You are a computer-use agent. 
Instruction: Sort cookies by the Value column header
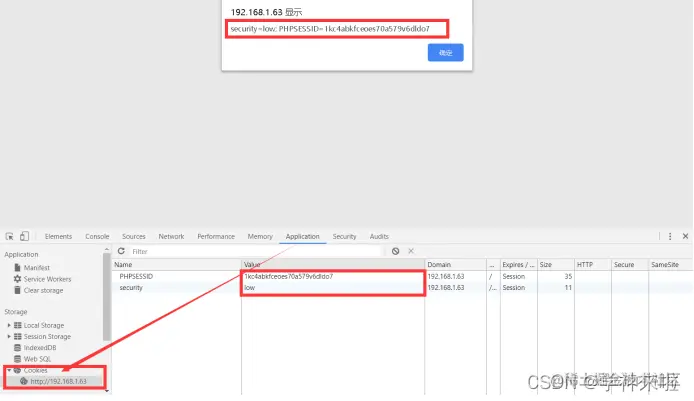(333, 264)
